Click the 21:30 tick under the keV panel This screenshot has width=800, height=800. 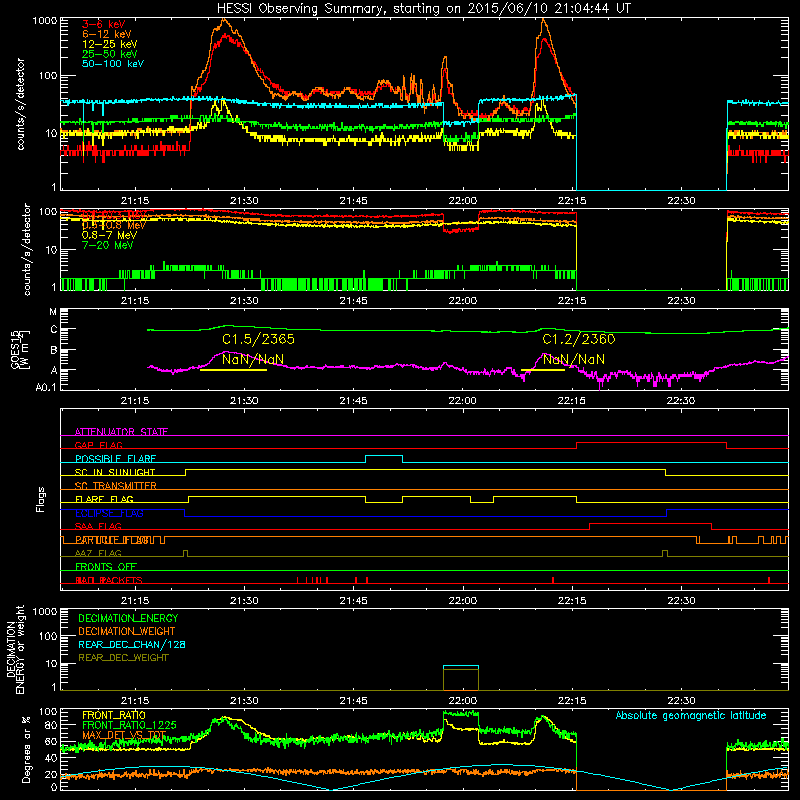tap(244, 201)
